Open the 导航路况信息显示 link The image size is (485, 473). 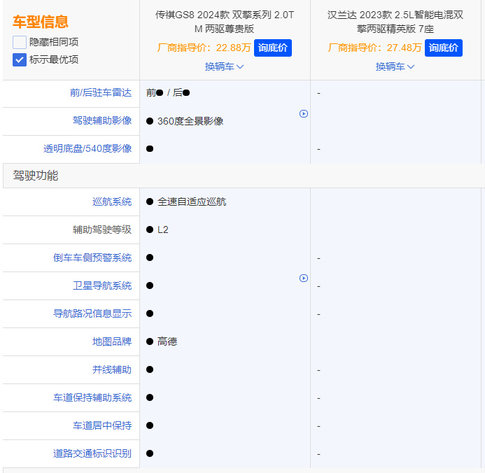tap(93, 314)
